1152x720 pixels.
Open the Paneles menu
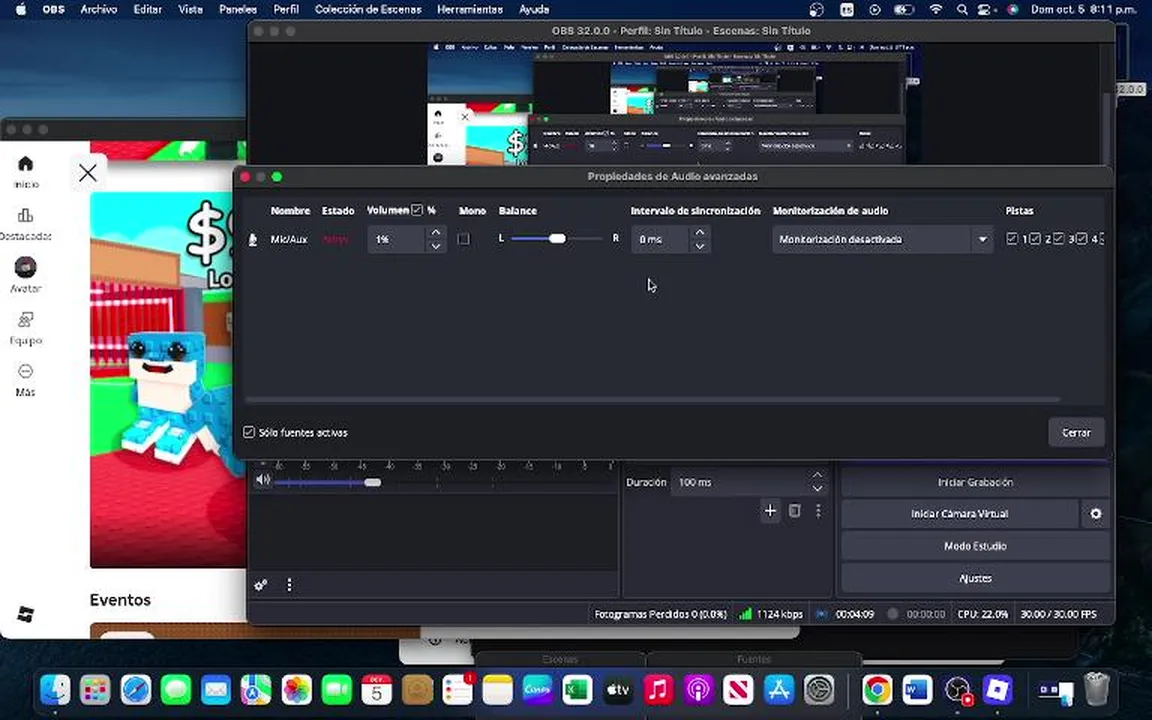(238, 10)
